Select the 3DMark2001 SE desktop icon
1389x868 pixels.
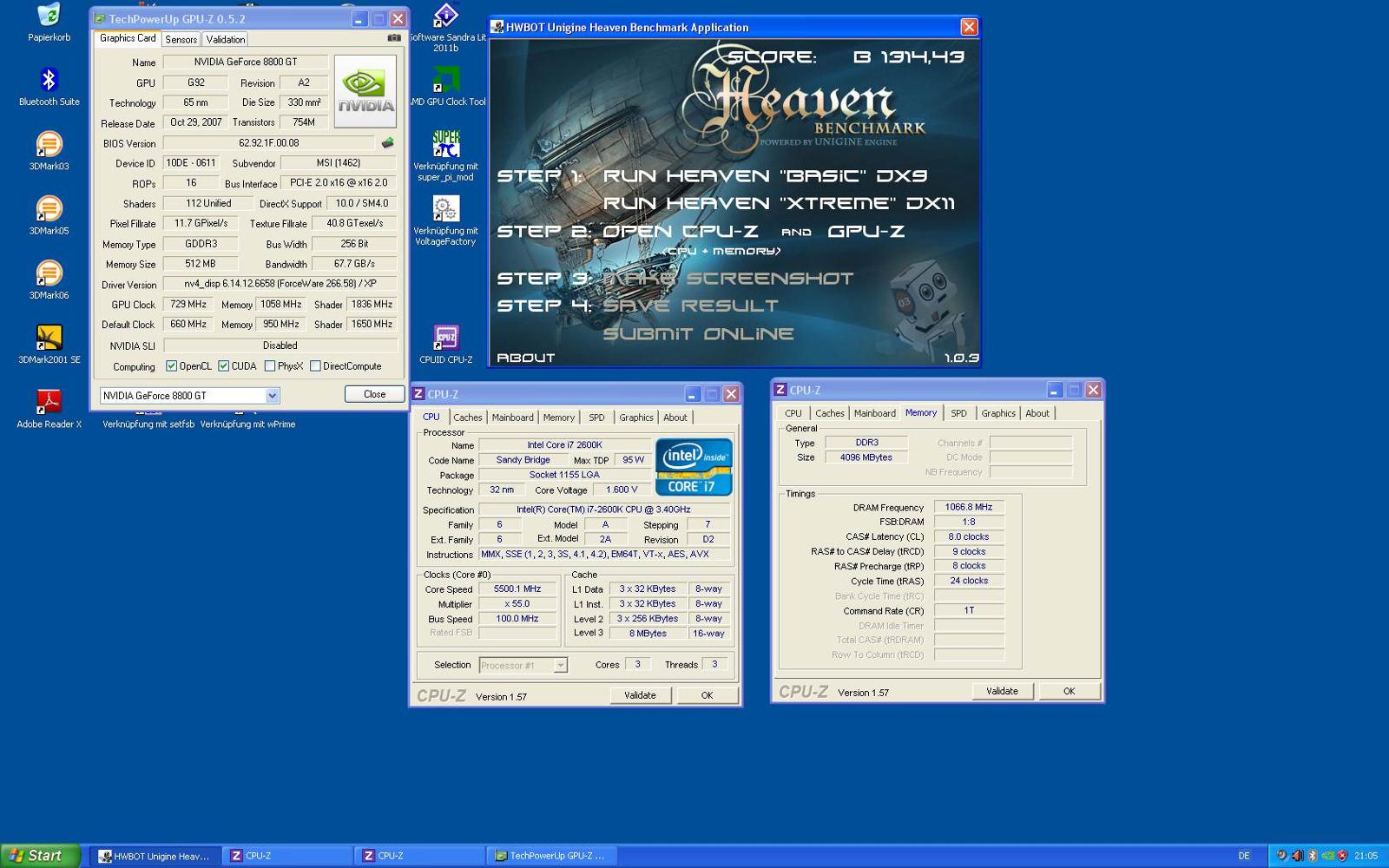[x=49, y=338]
